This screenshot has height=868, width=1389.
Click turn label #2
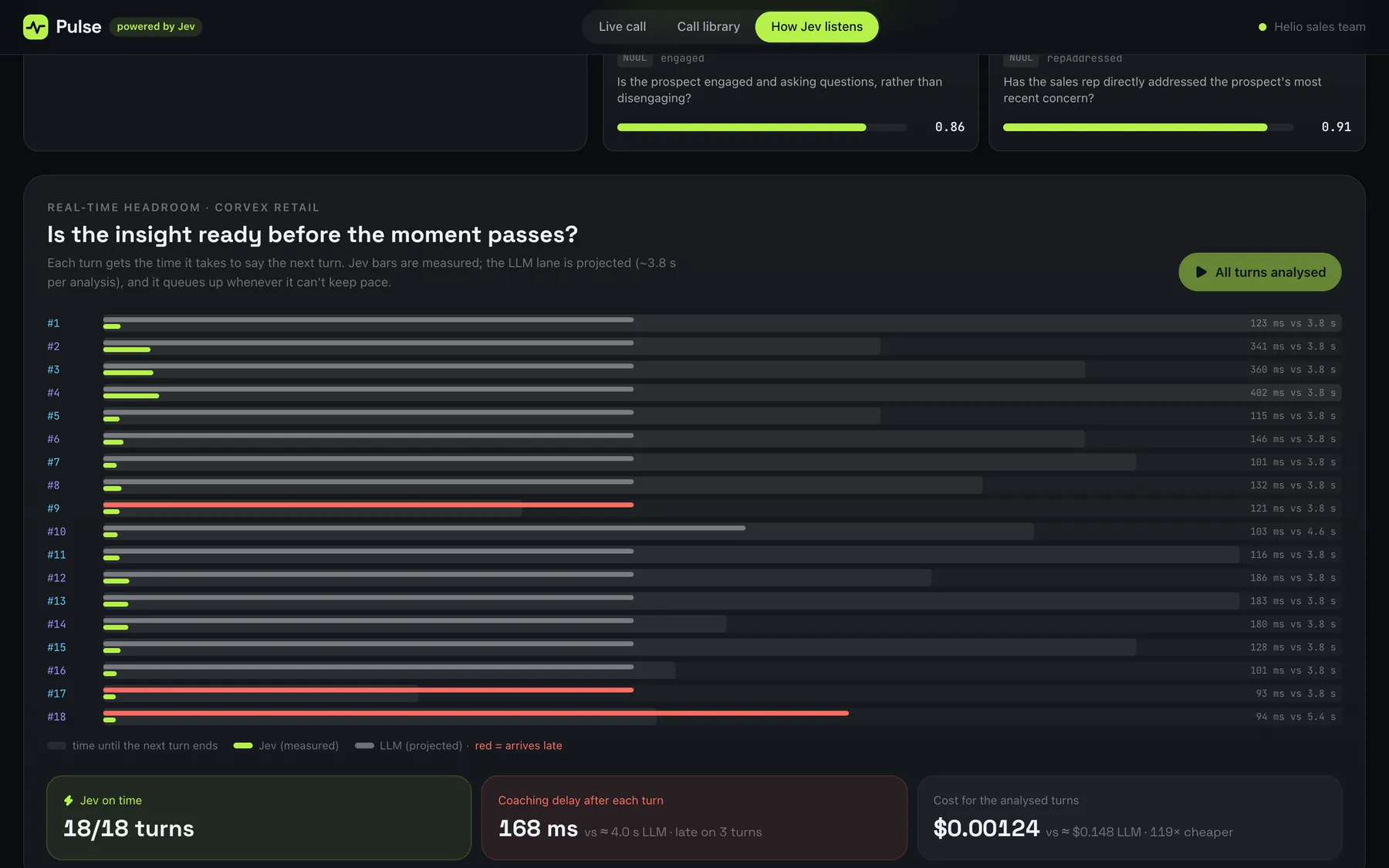coord(53,346)
